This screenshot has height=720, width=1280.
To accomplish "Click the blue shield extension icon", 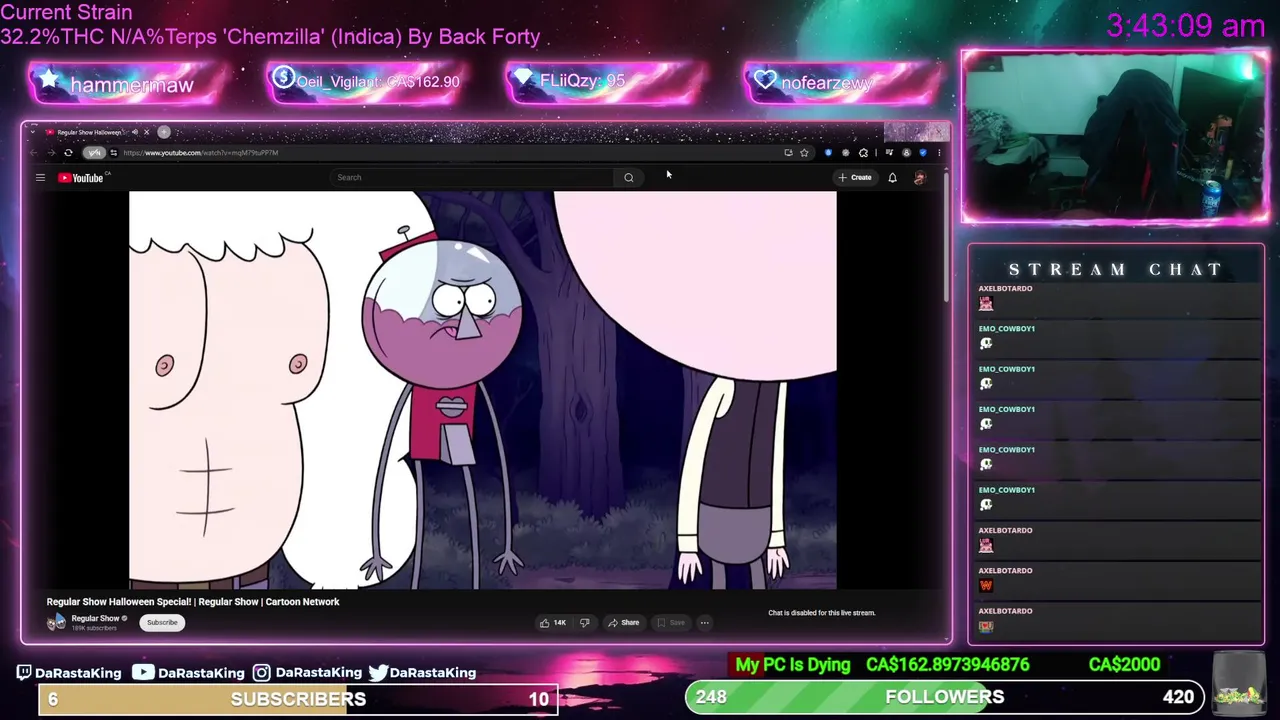I will 828,153.
